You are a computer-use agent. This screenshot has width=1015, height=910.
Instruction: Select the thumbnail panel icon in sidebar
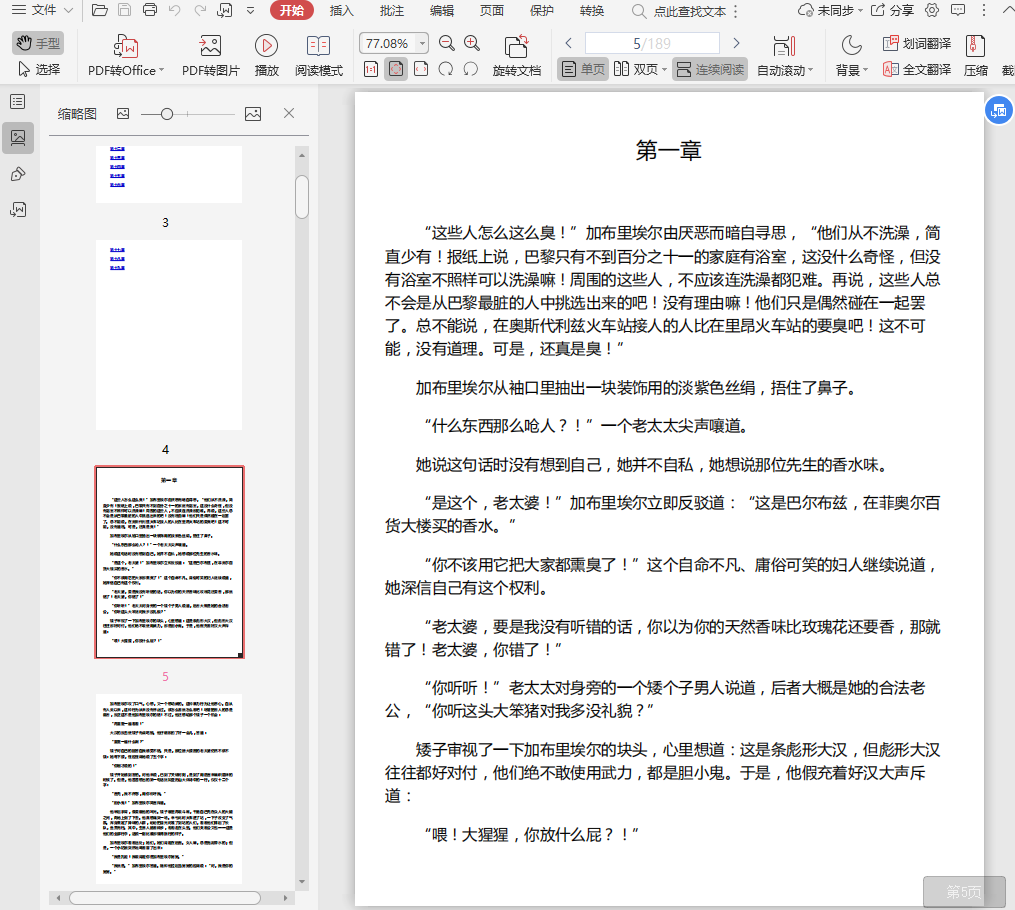click(18, 138)
